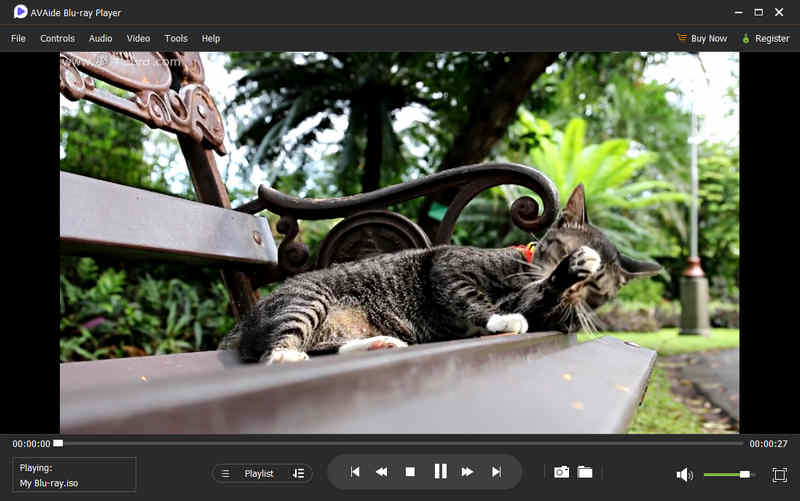Image resolution: width=800 pixels, height=501 pixels.
Task: Expand the Audio menu
Action: (100, 38)
